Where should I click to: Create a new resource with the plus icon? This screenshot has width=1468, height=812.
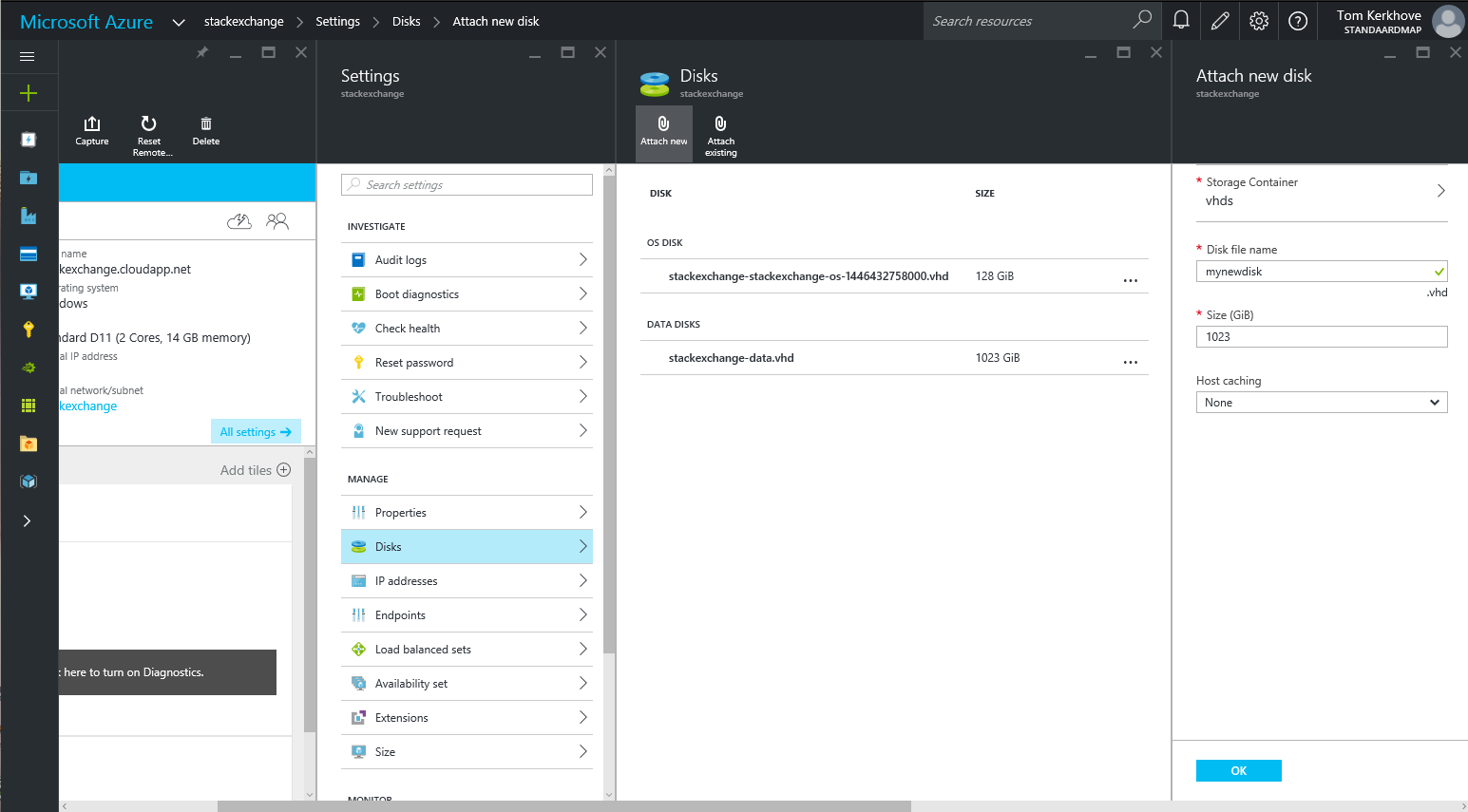point(28,93)
